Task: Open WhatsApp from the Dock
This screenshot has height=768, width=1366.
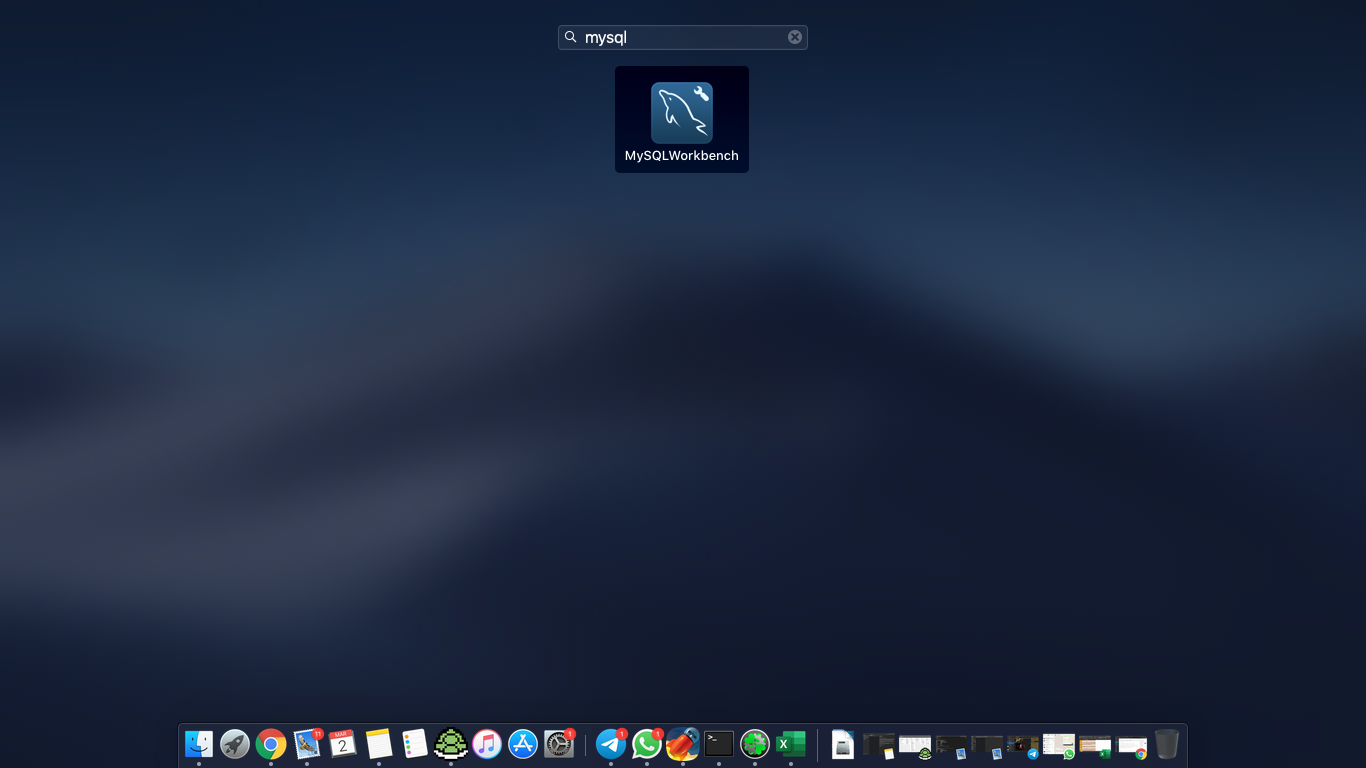Action: tap(647, 744)
